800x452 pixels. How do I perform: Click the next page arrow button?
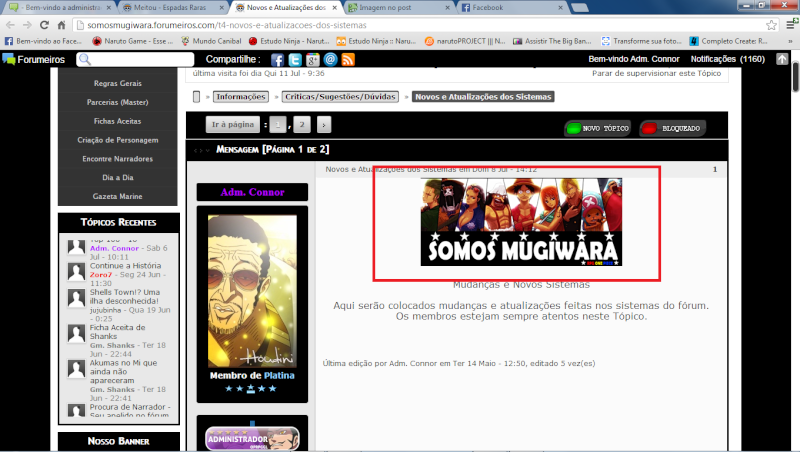[x=324, y=124]
